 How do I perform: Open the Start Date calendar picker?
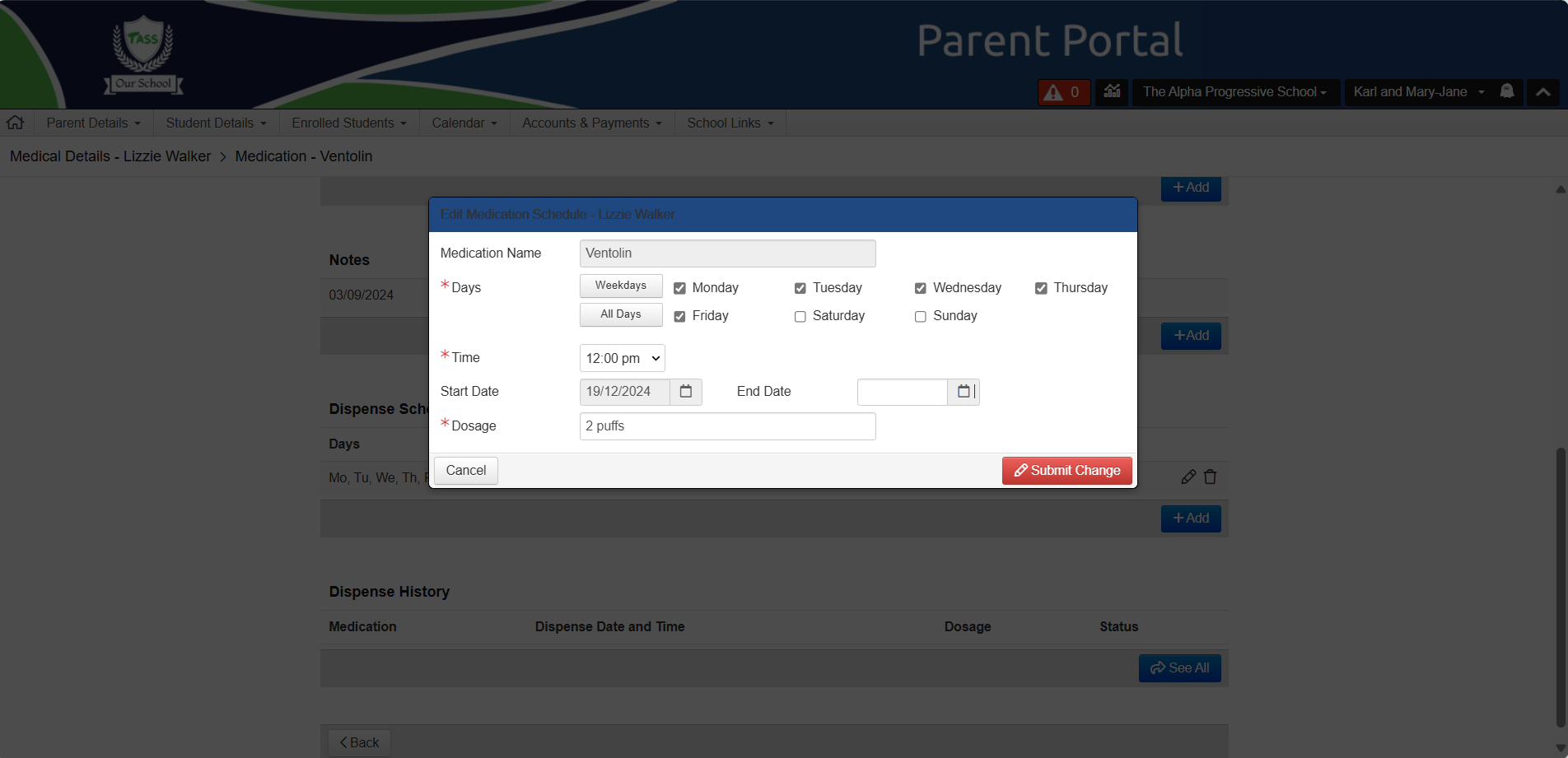pos(685,392)
